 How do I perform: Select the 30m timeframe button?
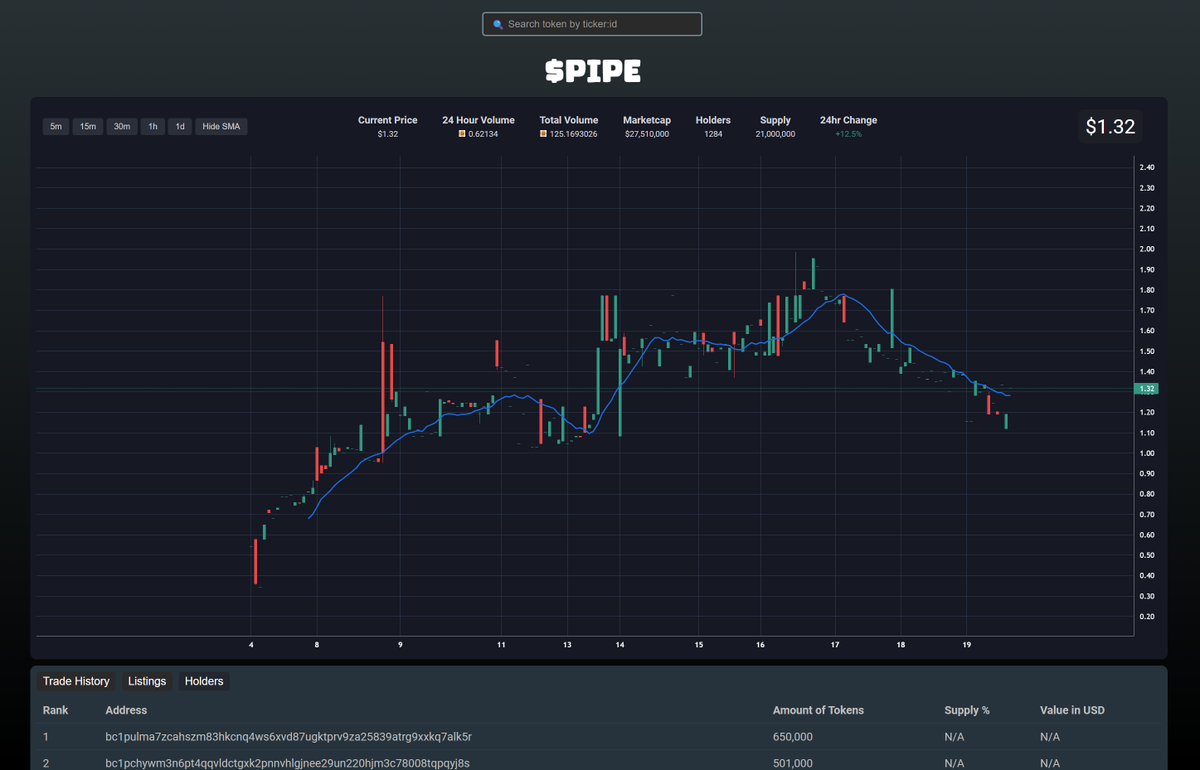click(x=121, y=126)
